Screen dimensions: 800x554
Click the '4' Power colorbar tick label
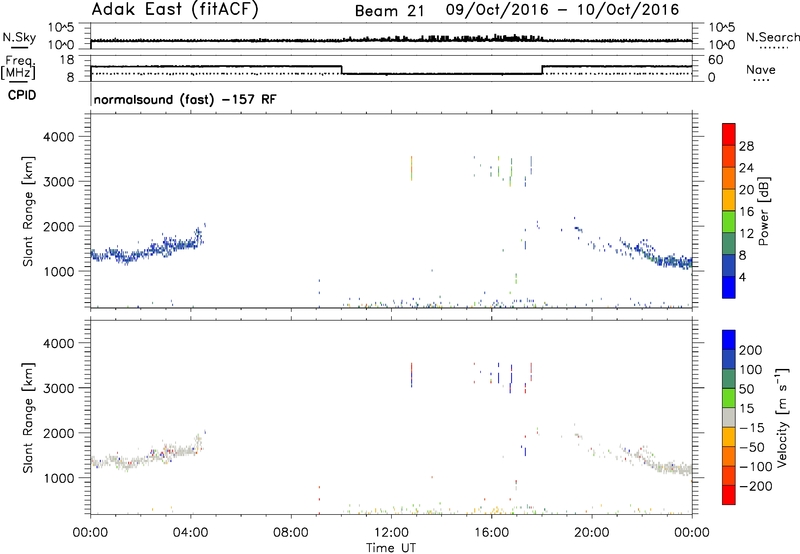point(742,278)
